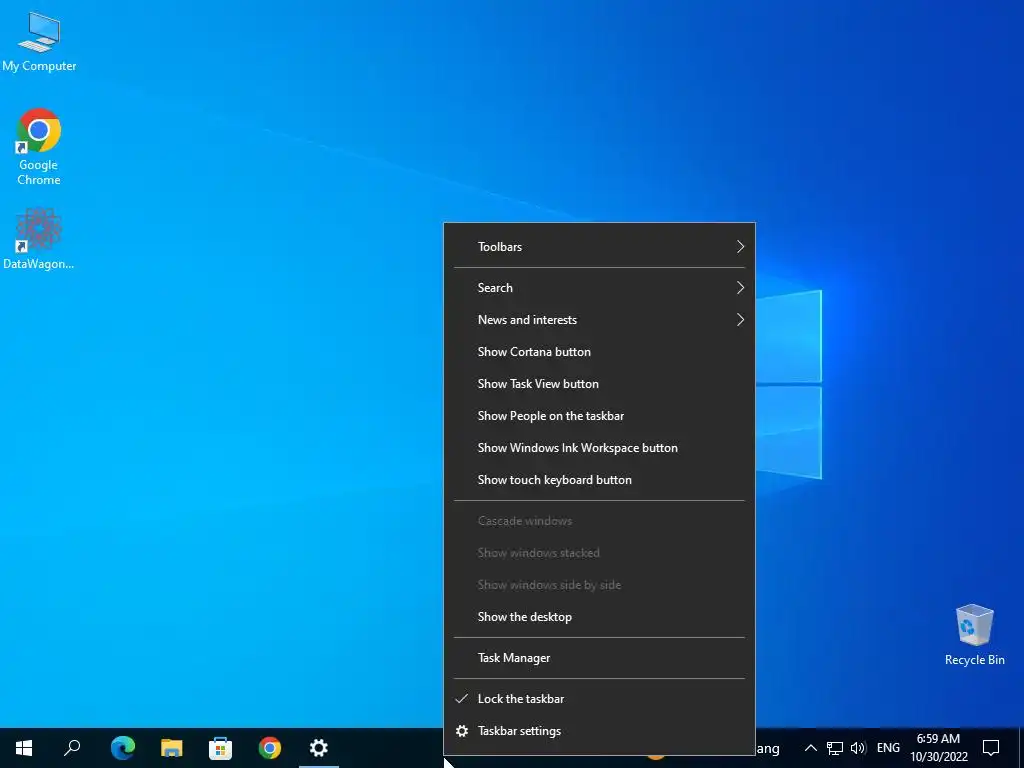Select DataWagon desktop shortcut
Image resolution: width=1024 pixels, height=768 pixels.
39,239
